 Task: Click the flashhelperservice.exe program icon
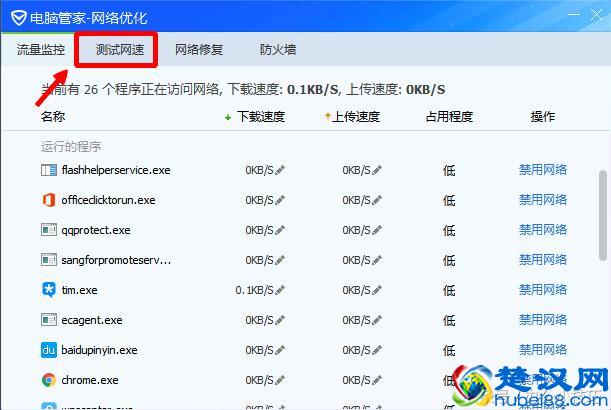[x=49, y=170]
